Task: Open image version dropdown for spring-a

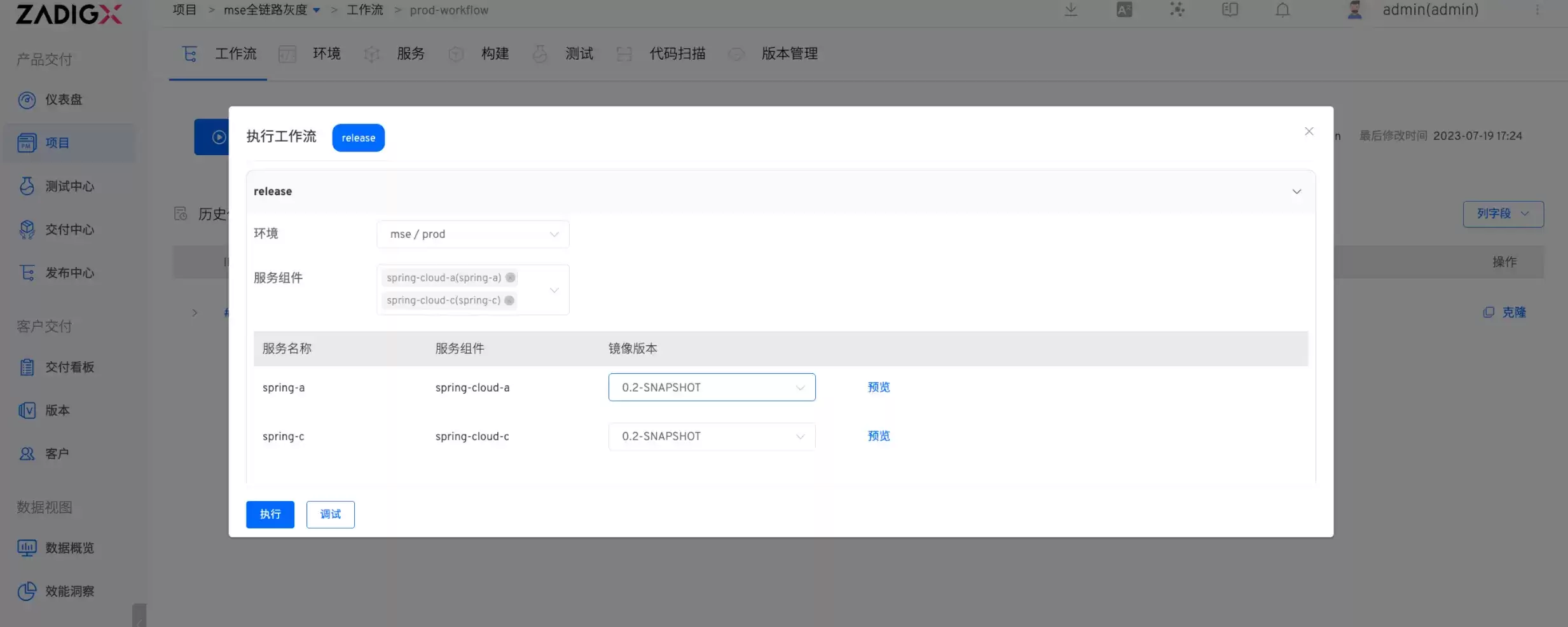Action: click(712, 387)
